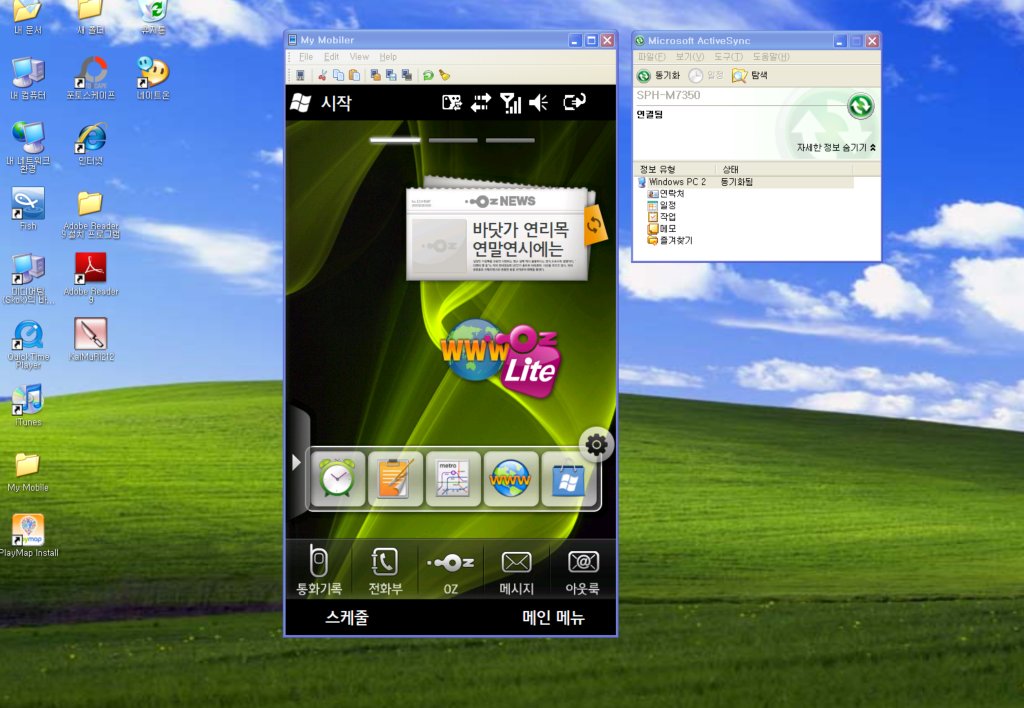The height and width of the screenshot is (708, 1024).
Task: Tap the signal strength icon in phone status bar
Action: [511, 103]
